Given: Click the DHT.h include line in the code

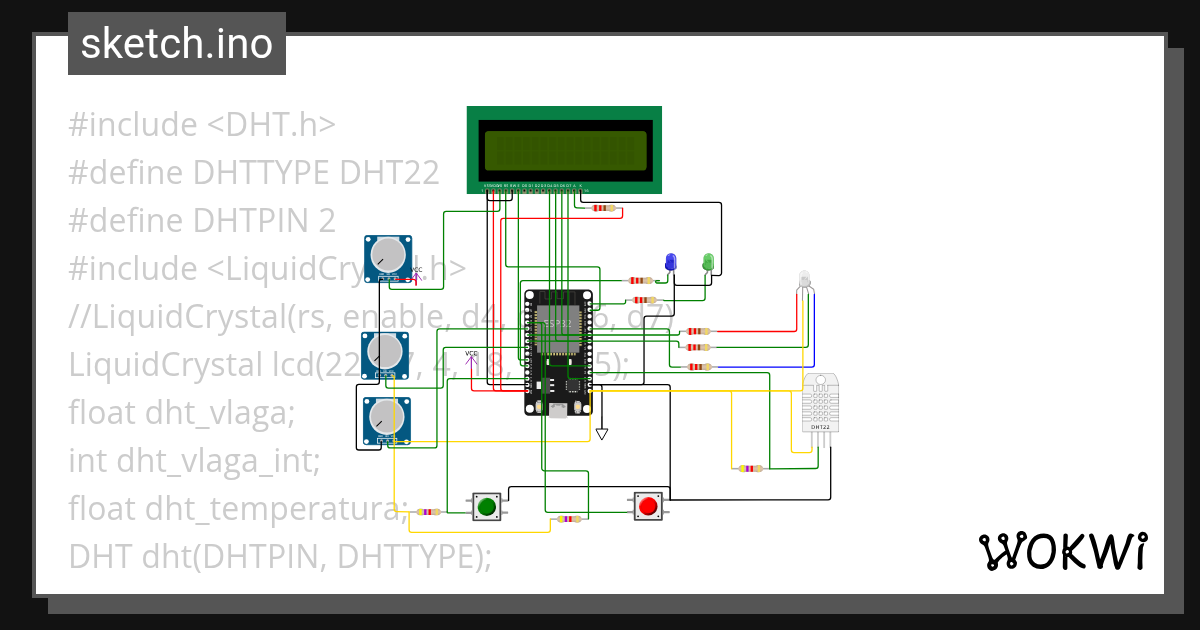Looking at the screenshot, I should click(200, 124).
